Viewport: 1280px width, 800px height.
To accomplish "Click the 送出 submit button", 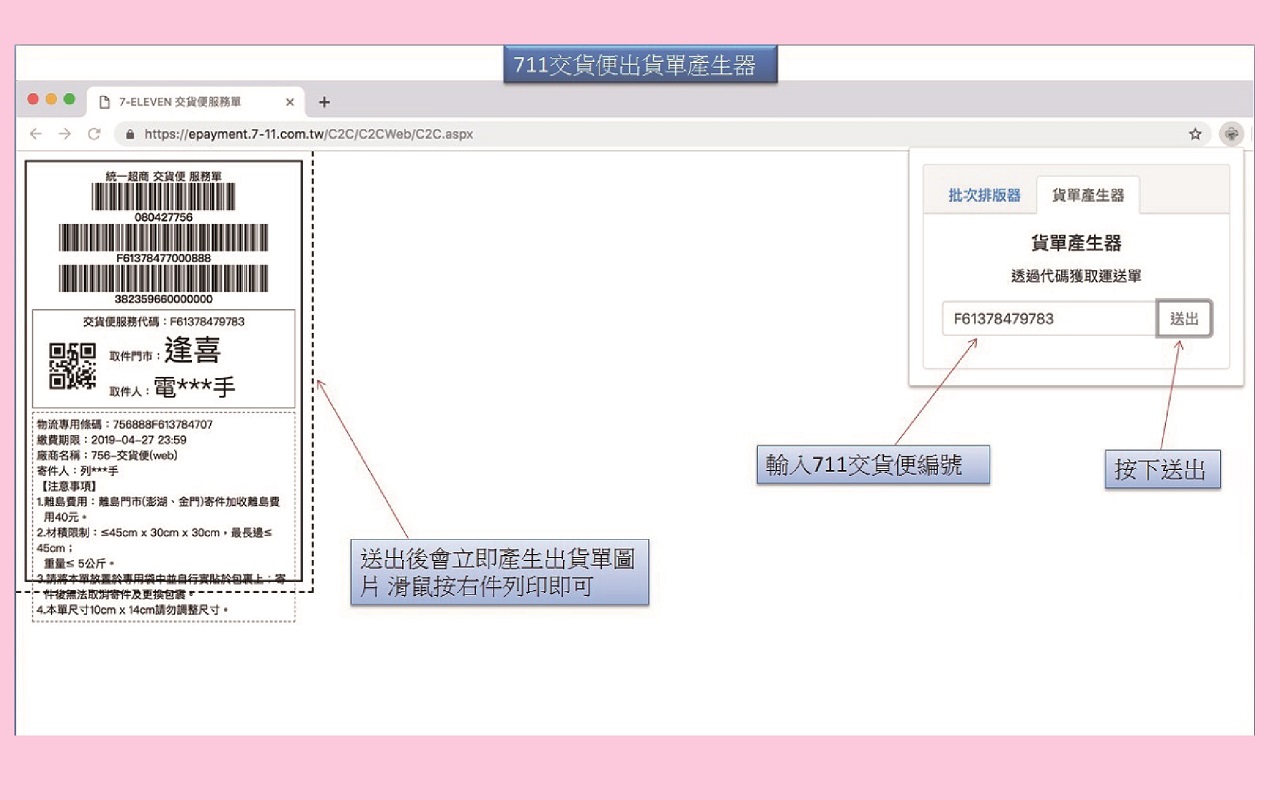I will coord(1184,319).
